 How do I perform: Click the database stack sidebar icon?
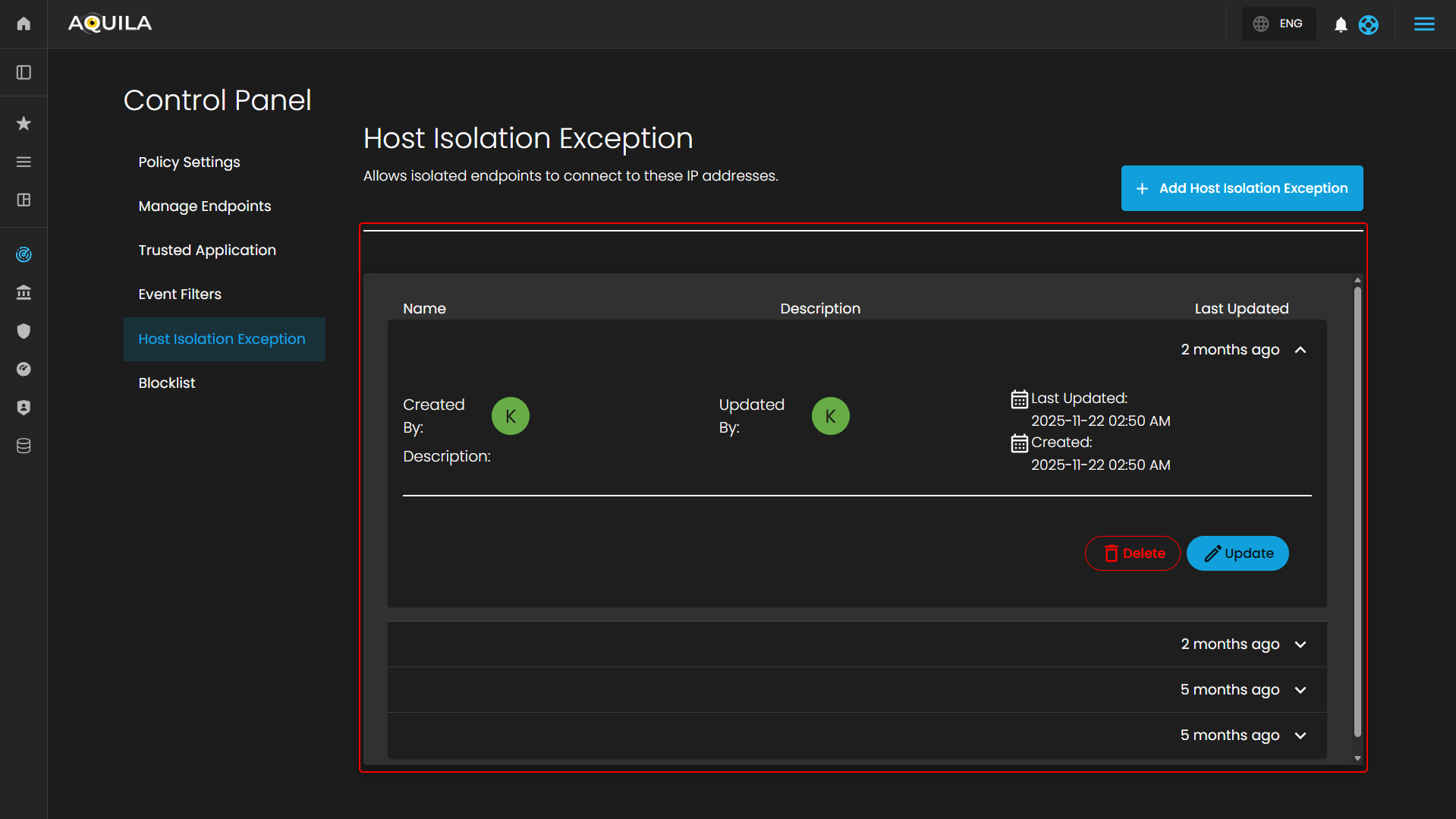(24, 446)
